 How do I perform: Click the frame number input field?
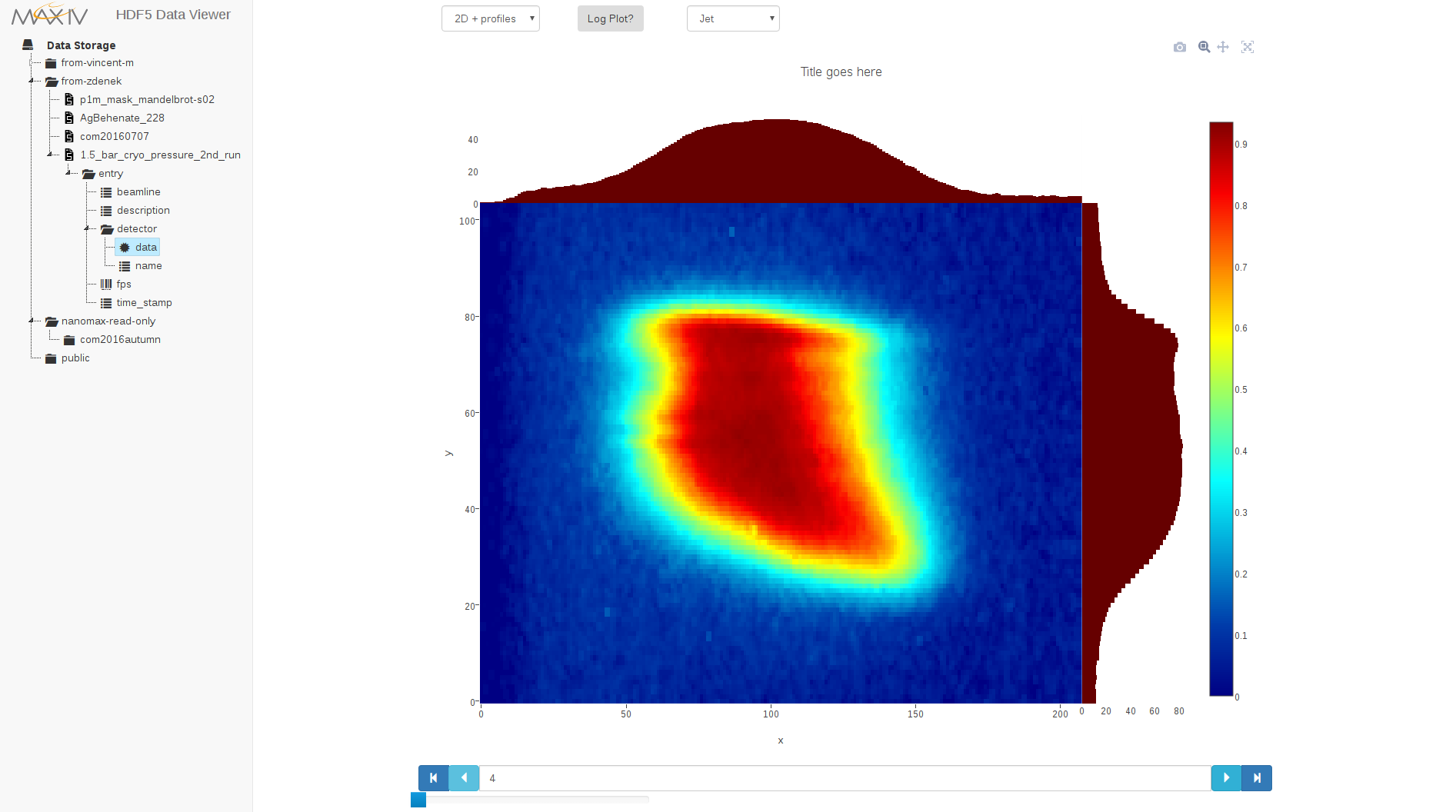(x=845, y=778)
